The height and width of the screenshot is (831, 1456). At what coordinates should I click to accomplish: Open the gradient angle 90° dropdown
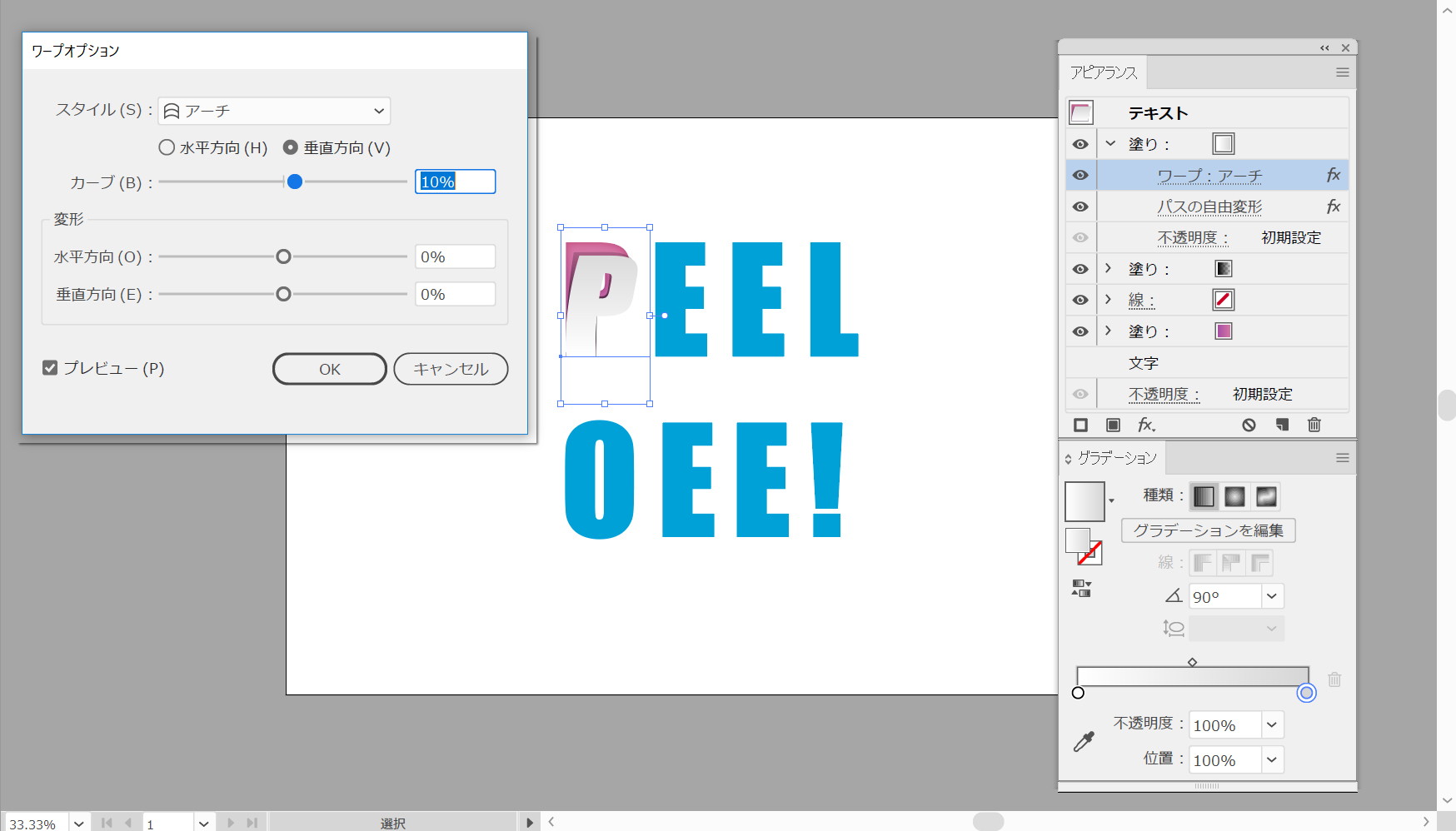[1271, 596]
